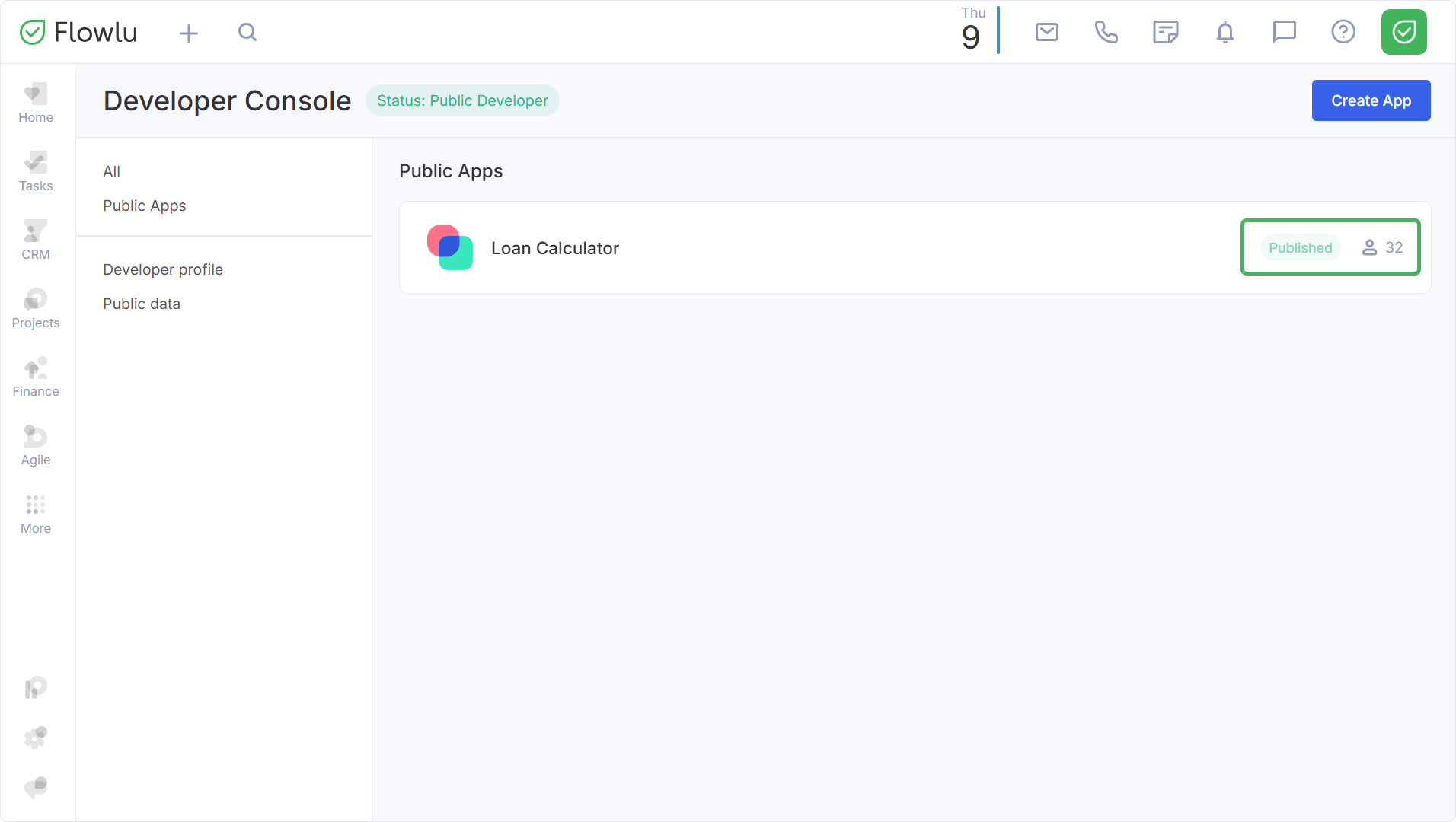Open Tasks module in sidebar
This screenshot has width=1456, height=822.
tap(36, 172)
